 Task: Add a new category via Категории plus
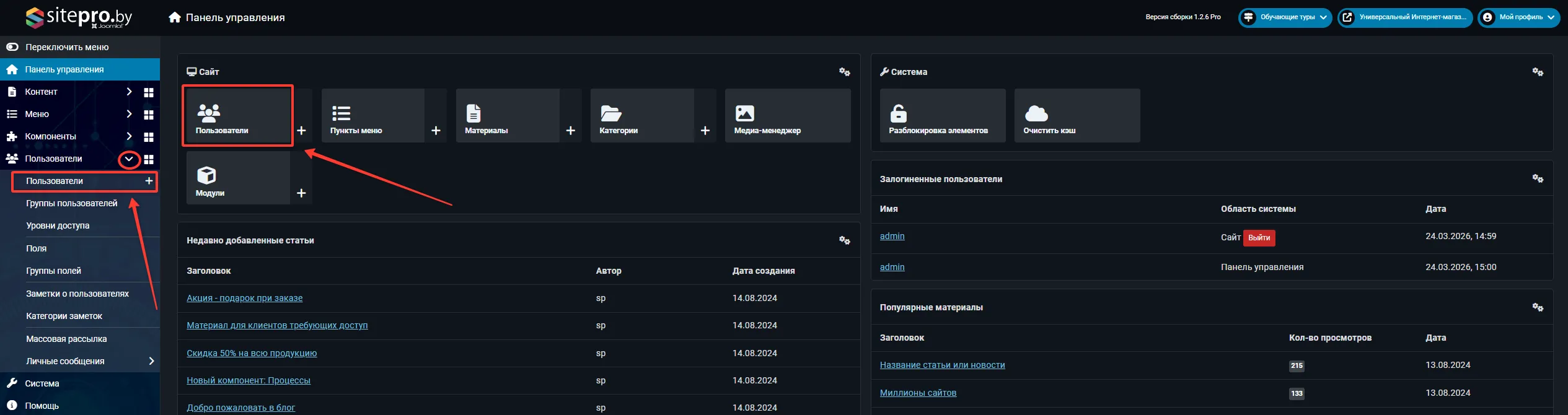pyautogui.click(x=705, y=131)
